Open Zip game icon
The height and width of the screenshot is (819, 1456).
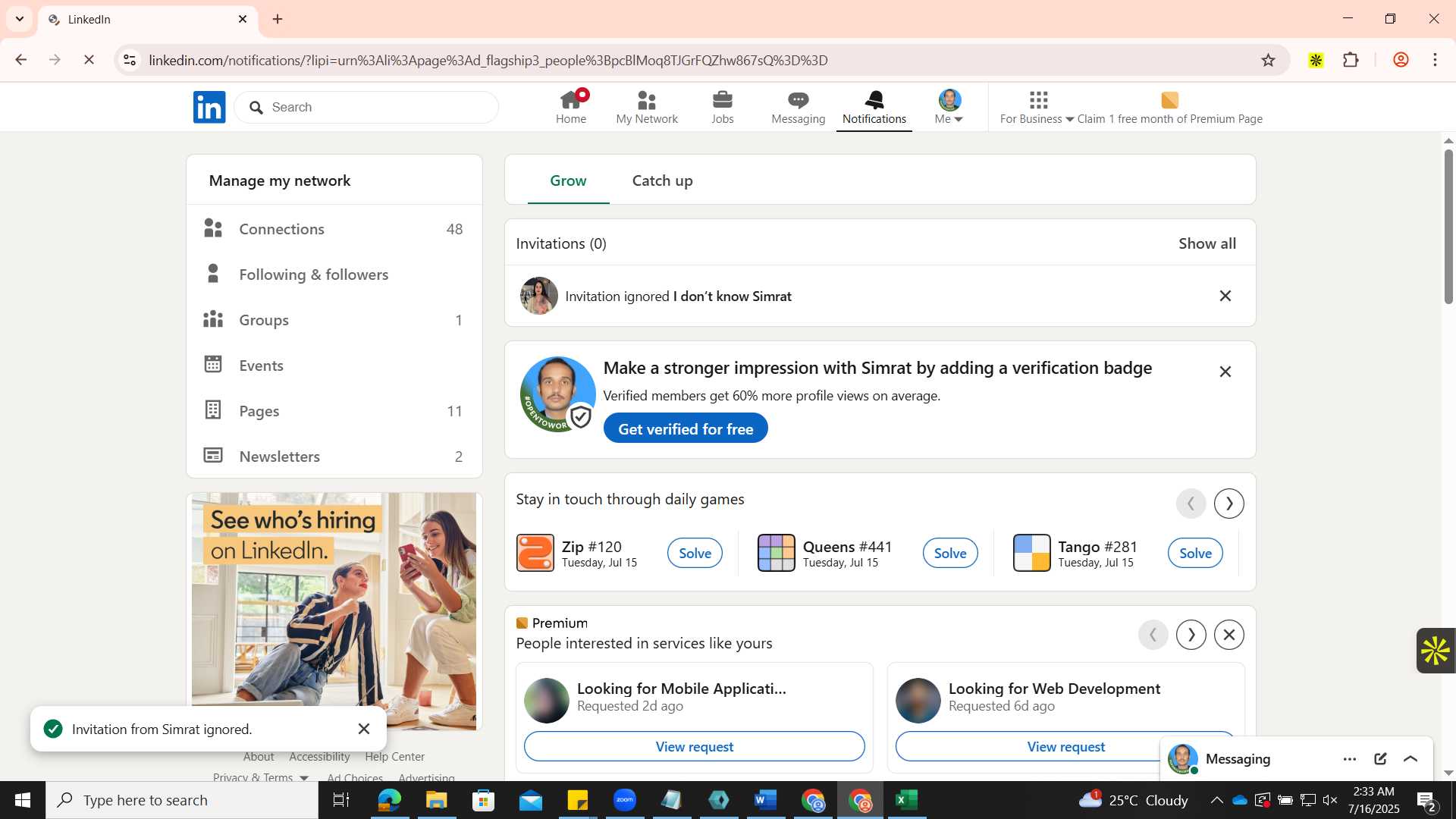(535, 553)
